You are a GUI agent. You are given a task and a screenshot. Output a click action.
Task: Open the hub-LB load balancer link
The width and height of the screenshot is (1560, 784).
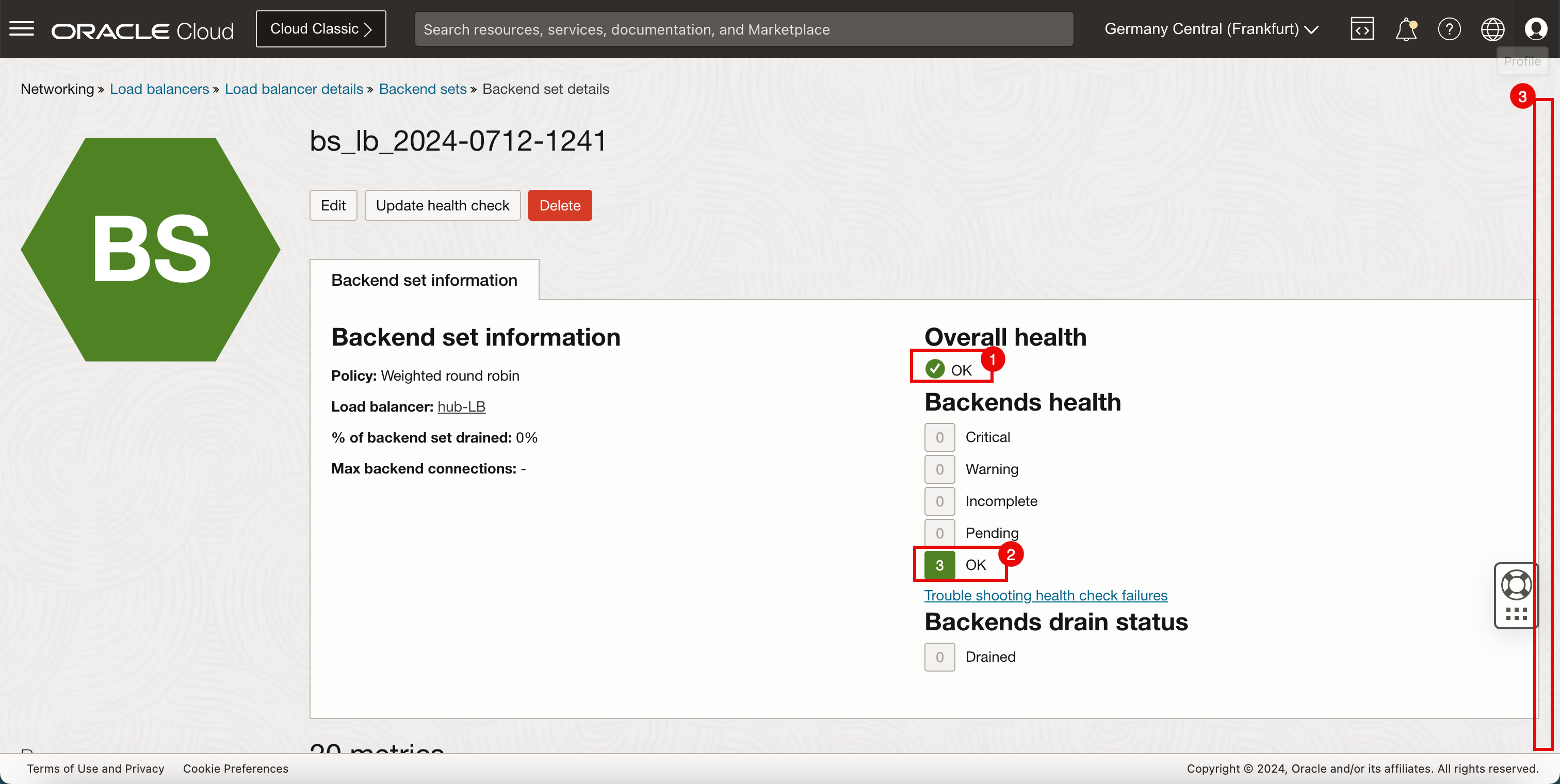461,407
